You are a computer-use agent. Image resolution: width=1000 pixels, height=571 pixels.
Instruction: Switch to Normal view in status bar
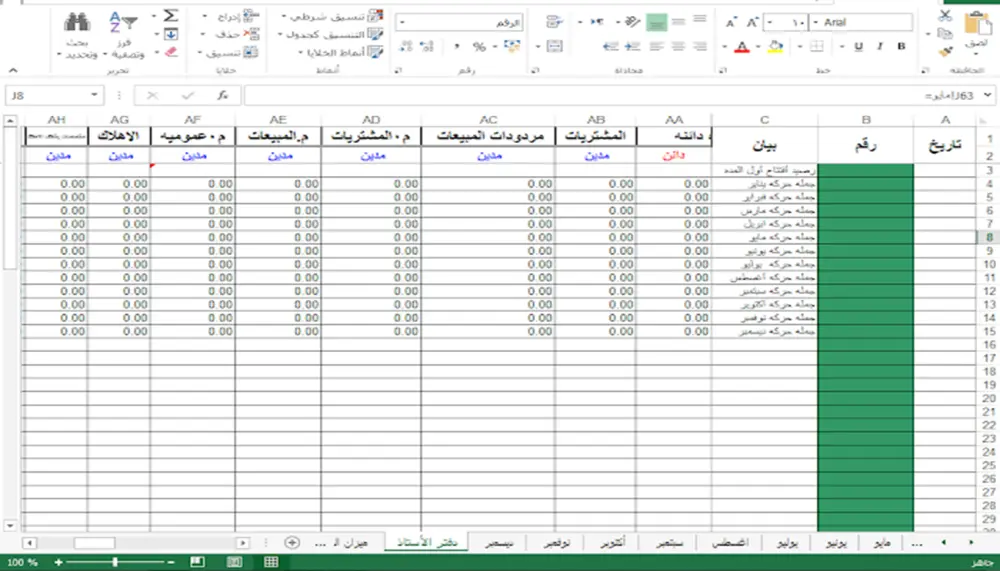(271, 561)
